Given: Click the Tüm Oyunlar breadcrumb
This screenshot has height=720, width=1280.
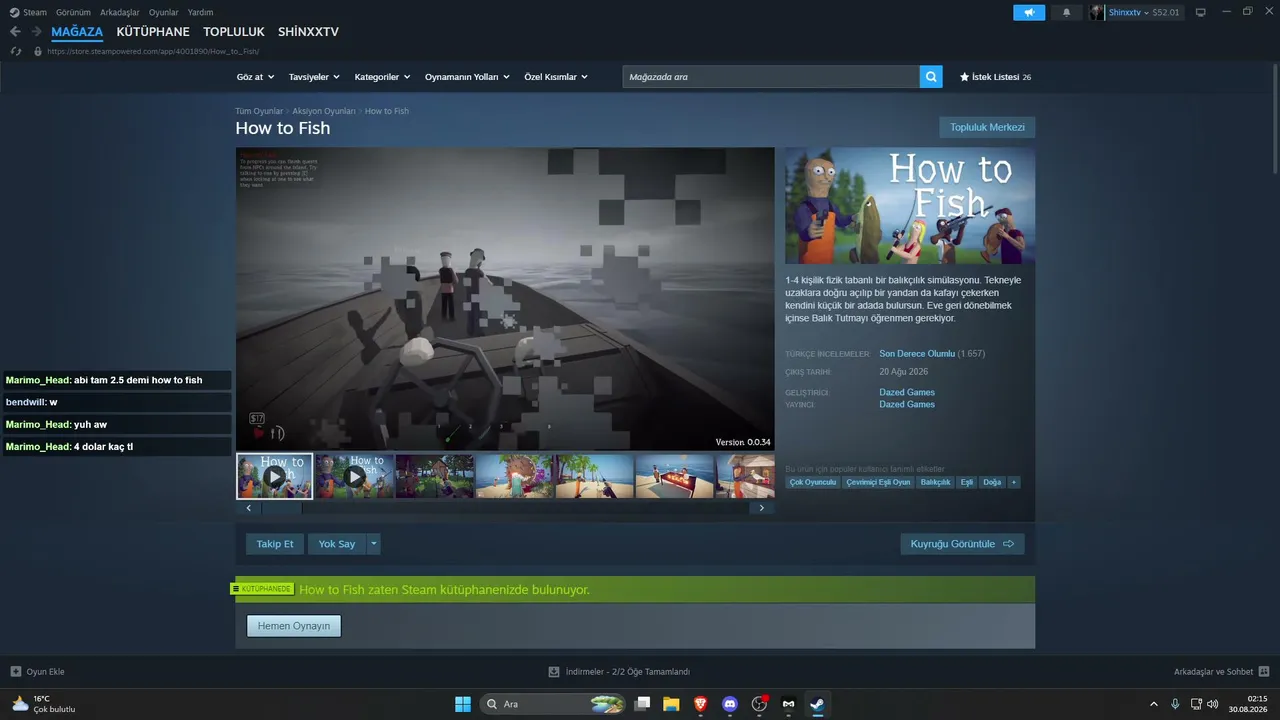Looking at the screenshot, I should [x=259, y=111].
